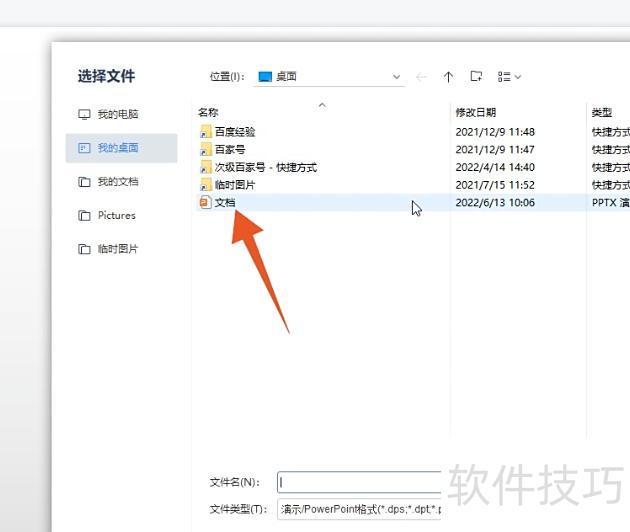
Task: Click the 次级百家号 shortcut folder icon
Action: tap(205, 167)
